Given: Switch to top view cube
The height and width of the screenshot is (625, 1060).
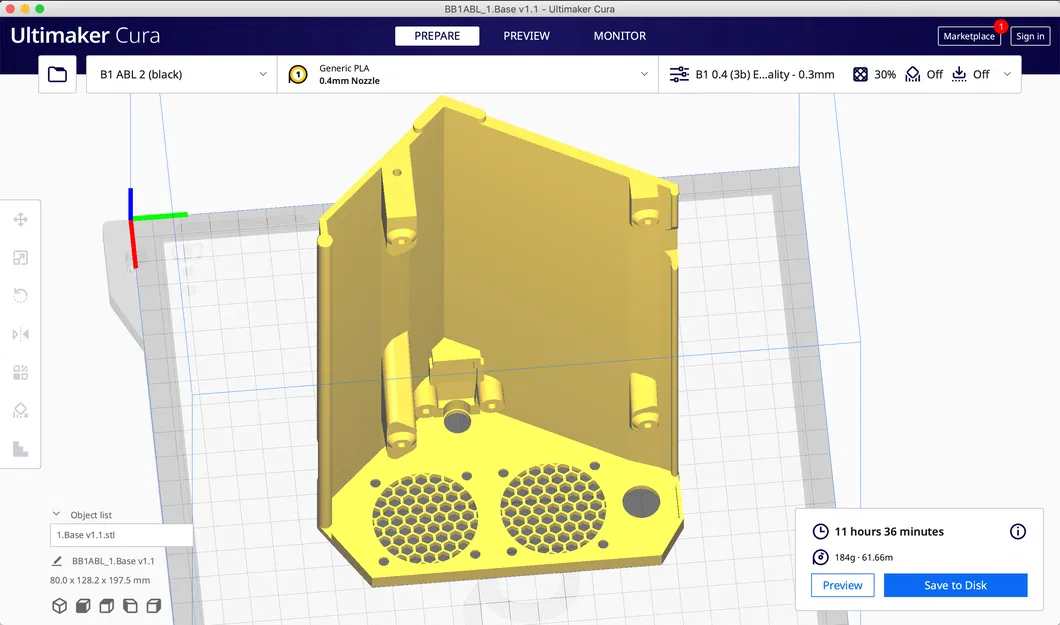Looking at the screenshot, I should 107,606.
